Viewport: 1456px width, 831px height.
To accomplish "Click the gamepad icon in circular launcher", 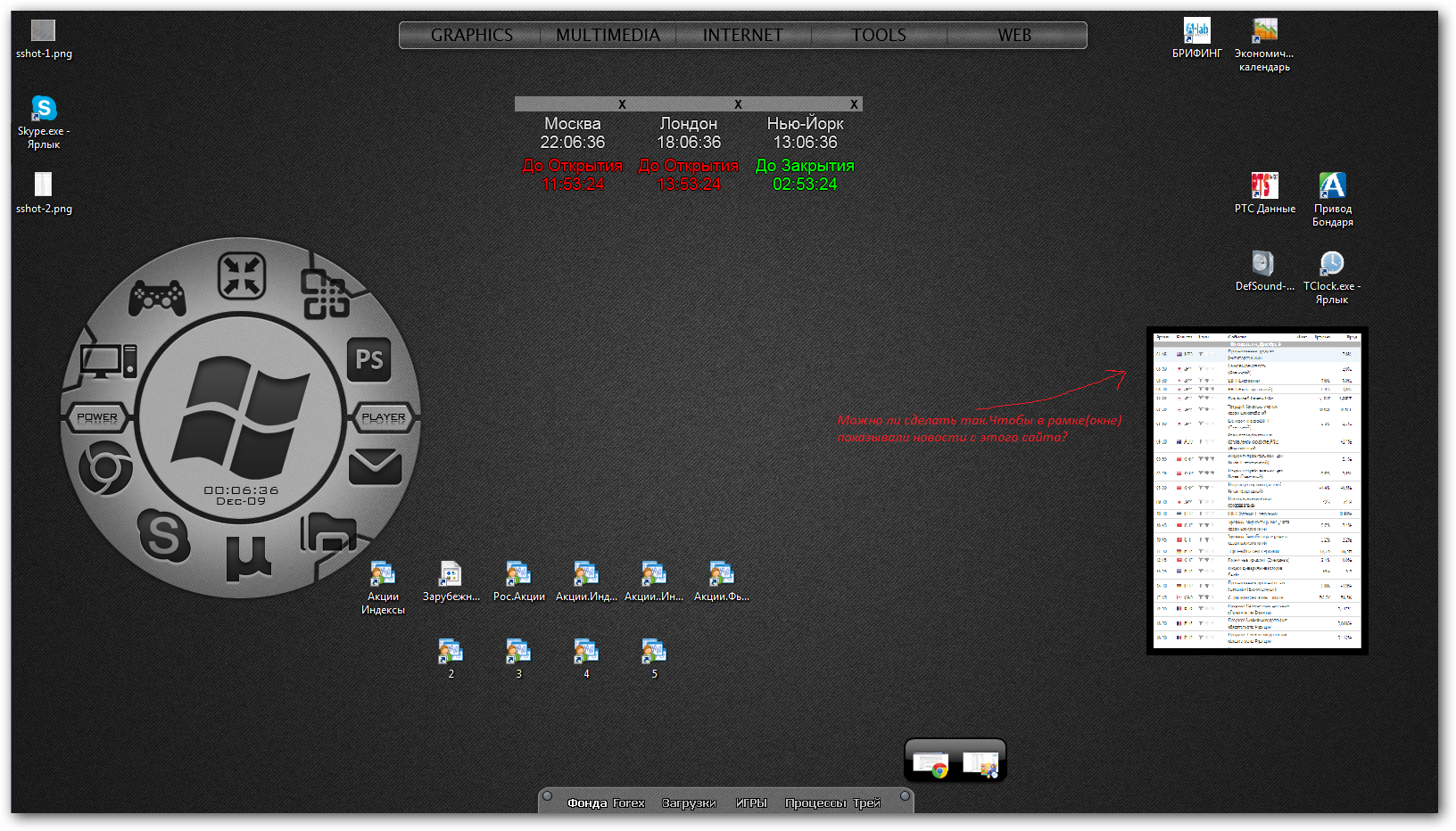I will pyautogui.click(x=157, y=298).
